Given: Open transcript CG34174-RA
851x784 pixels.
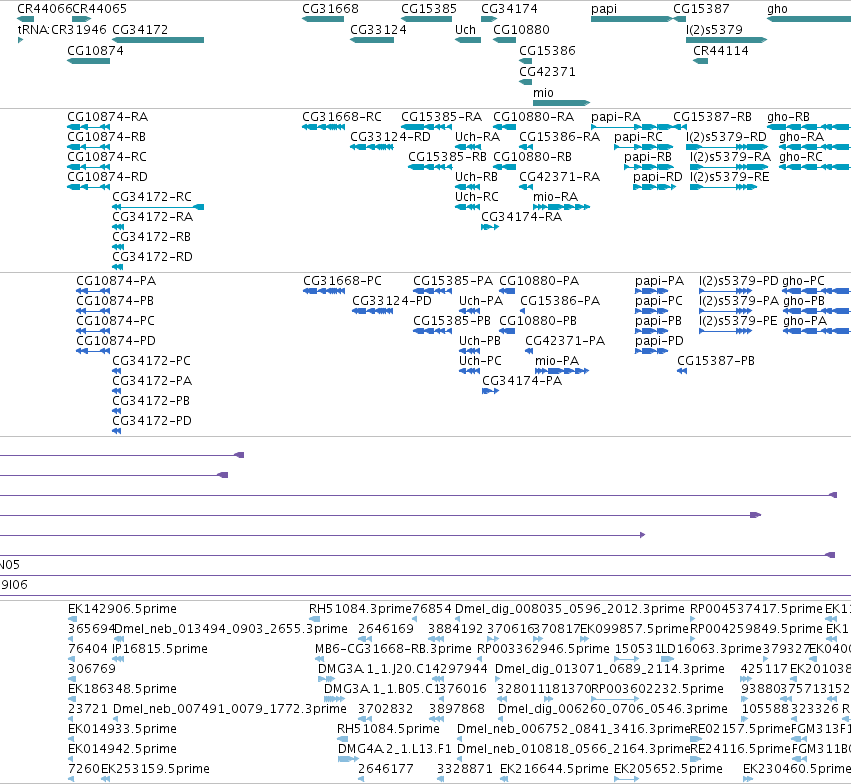Looking at the screenshot, I should click(522, 217).
